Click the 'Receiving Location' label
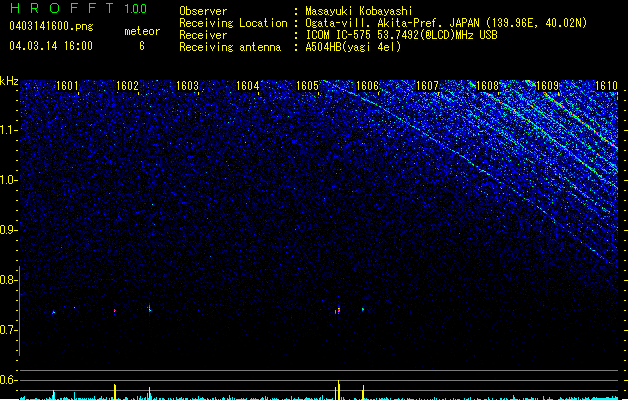The height and width of the screenshot is (400, 629). [233, 23]
